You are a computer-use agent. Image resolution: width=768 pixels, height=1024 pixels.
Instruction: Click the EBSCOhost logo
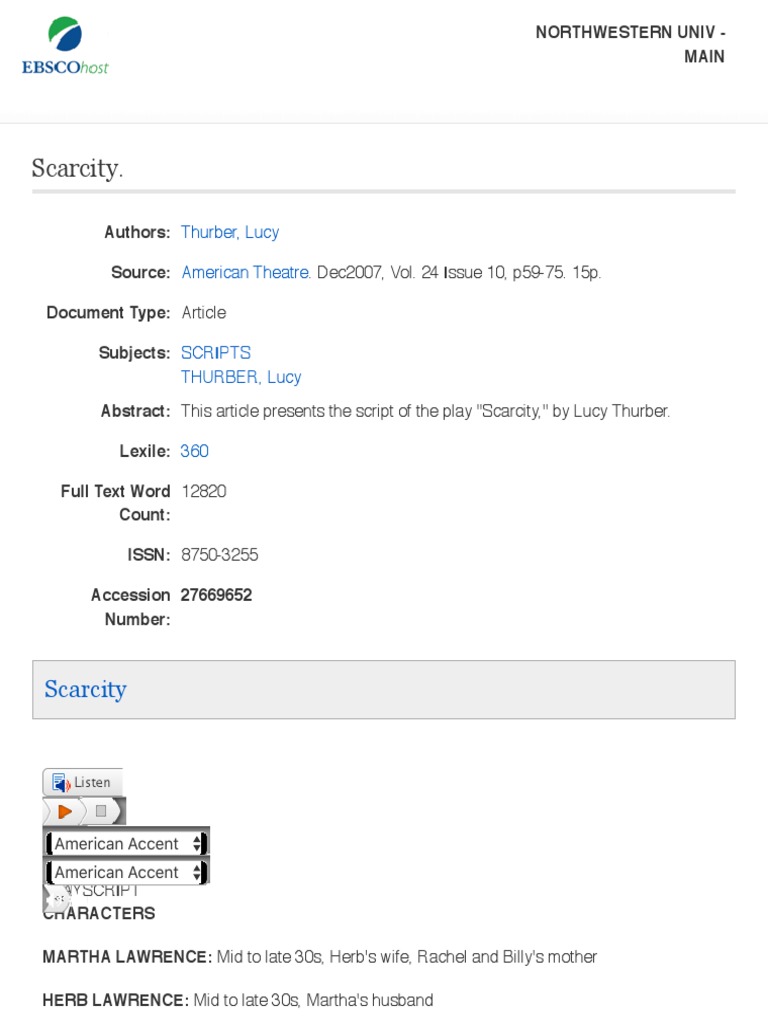point(65,46)
